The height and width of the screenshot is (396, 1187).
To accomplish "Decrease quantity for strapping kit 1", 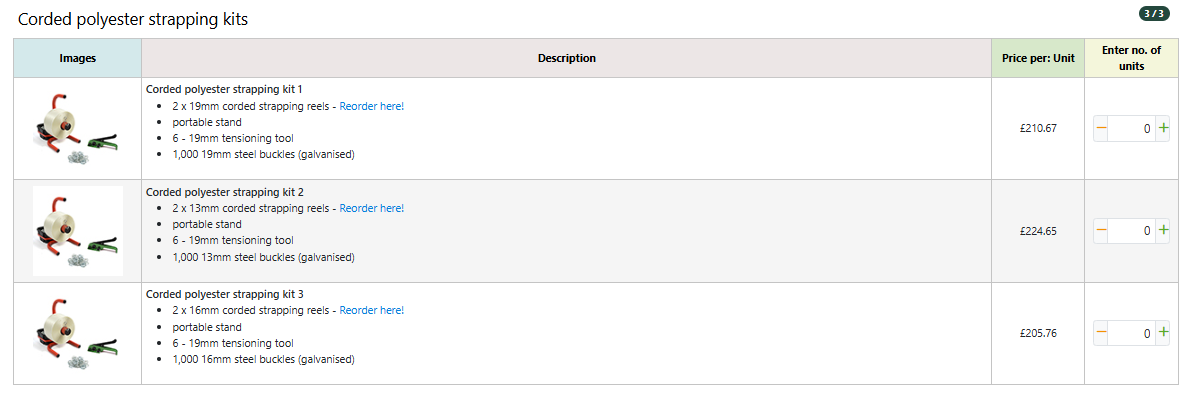I will pos(1101,128).
